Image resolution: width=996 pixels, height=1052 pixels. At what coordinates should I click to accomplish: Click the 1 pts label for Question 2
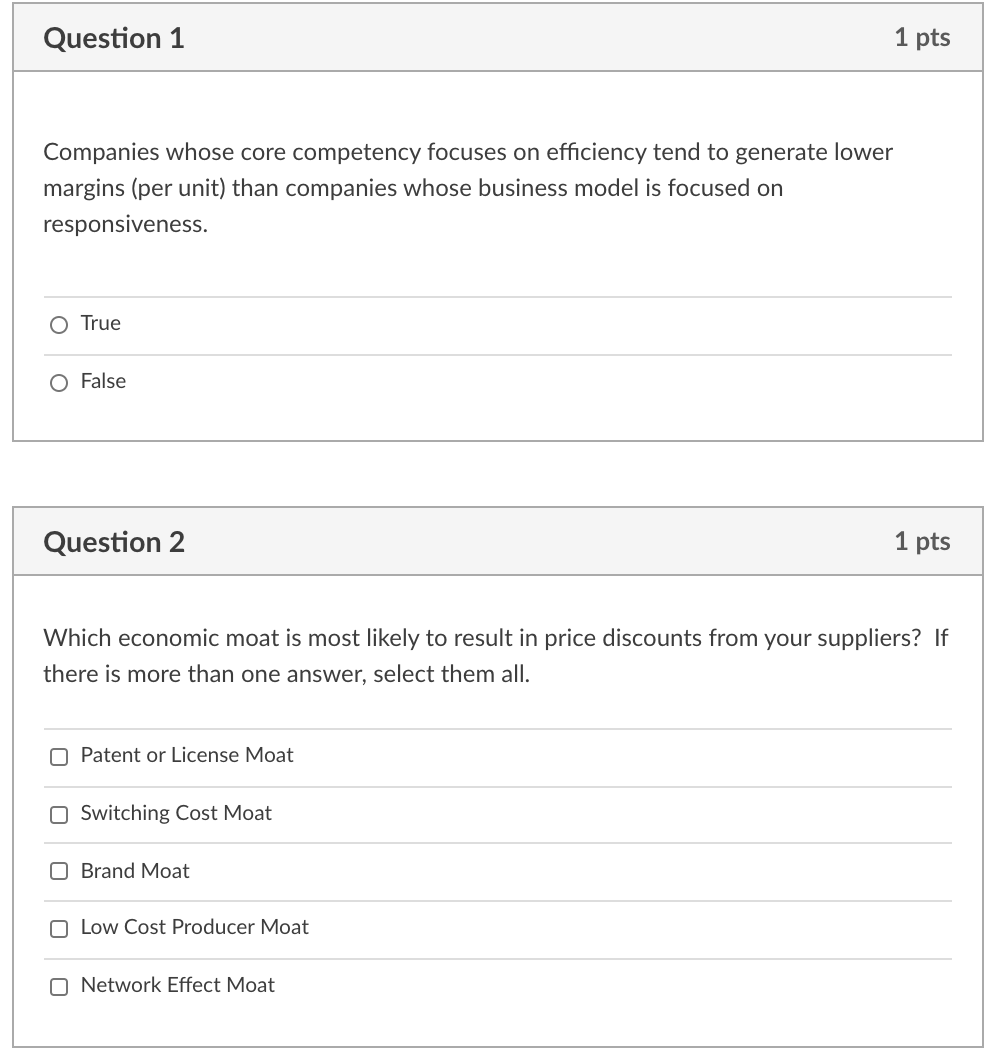(922, 541)
